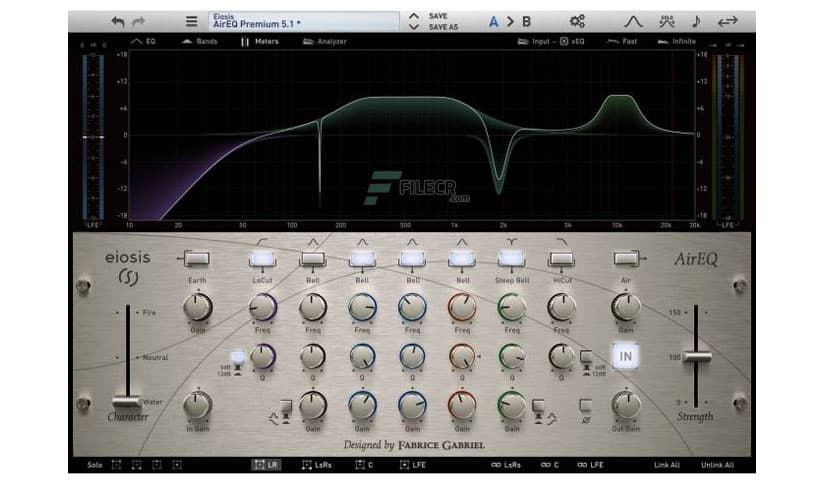
Task: Toggle the Steep Bell band switch
Action: [511, 259]
